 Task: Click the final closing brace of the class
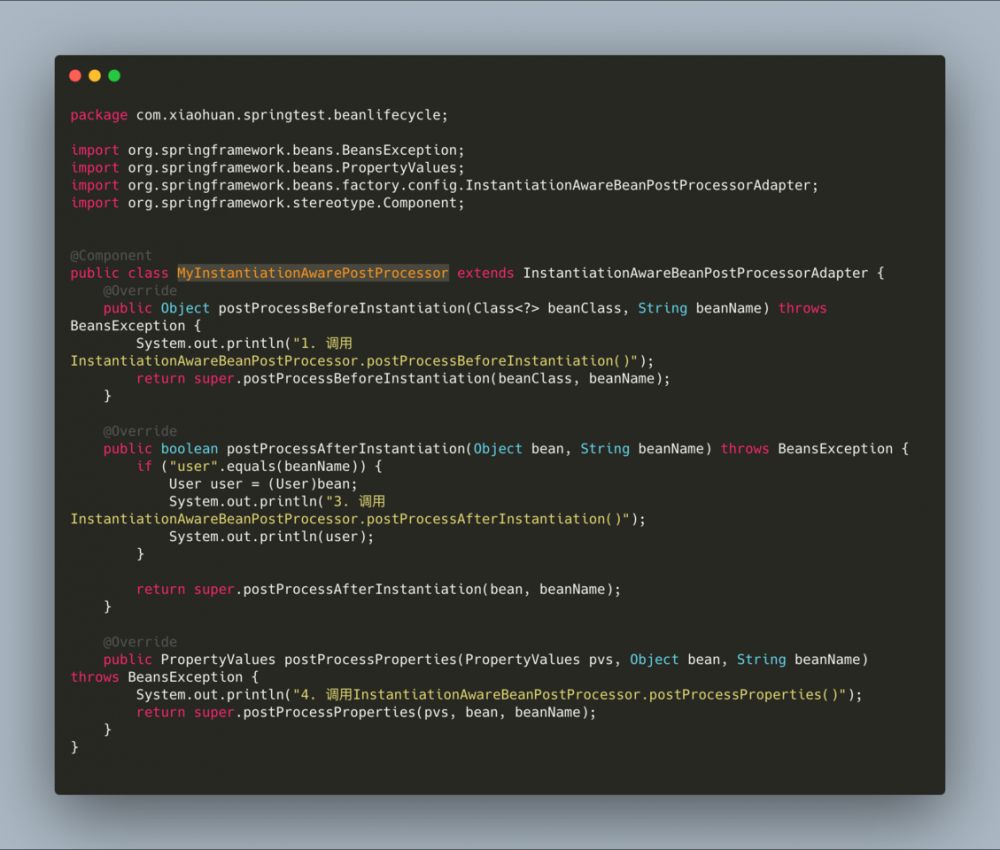point(75,747)
